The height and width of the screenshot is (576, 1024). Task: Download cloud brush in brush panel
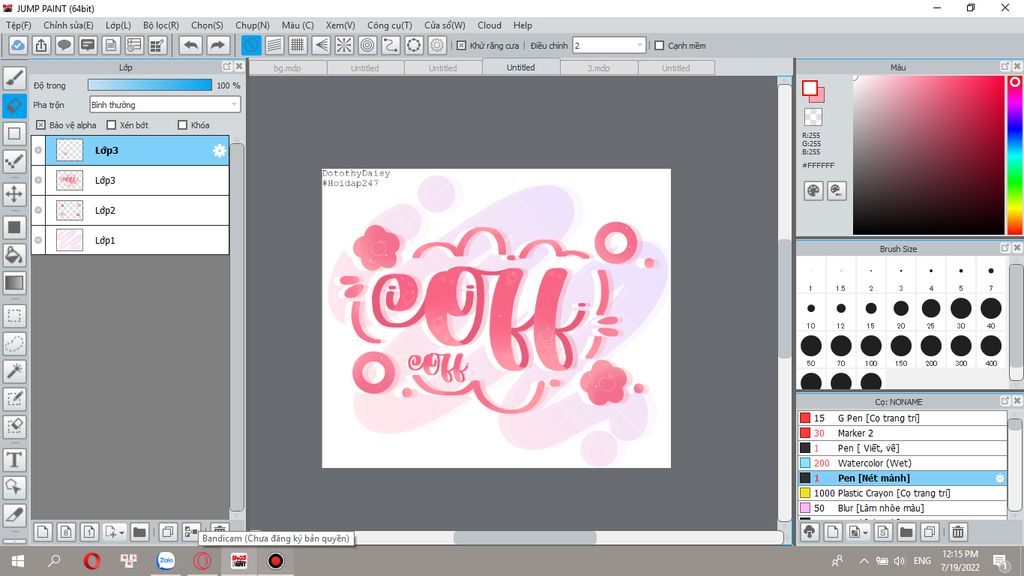click(x=810, y=532)
